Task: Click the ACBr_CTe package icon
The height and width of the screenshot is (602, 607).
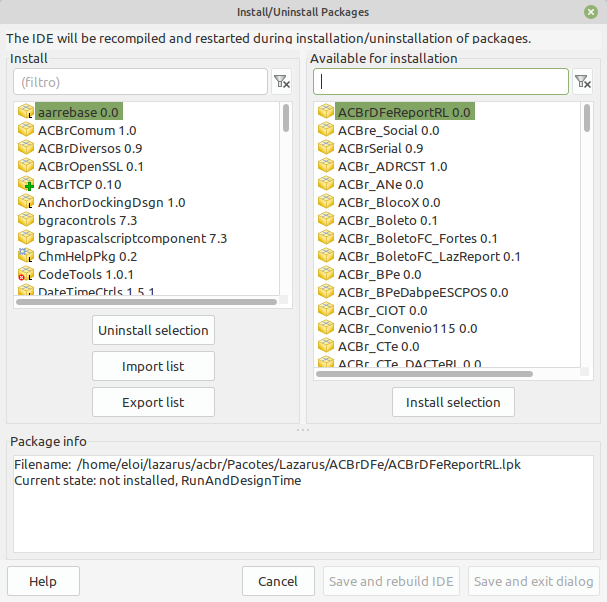Action: [x=326, y=346]
